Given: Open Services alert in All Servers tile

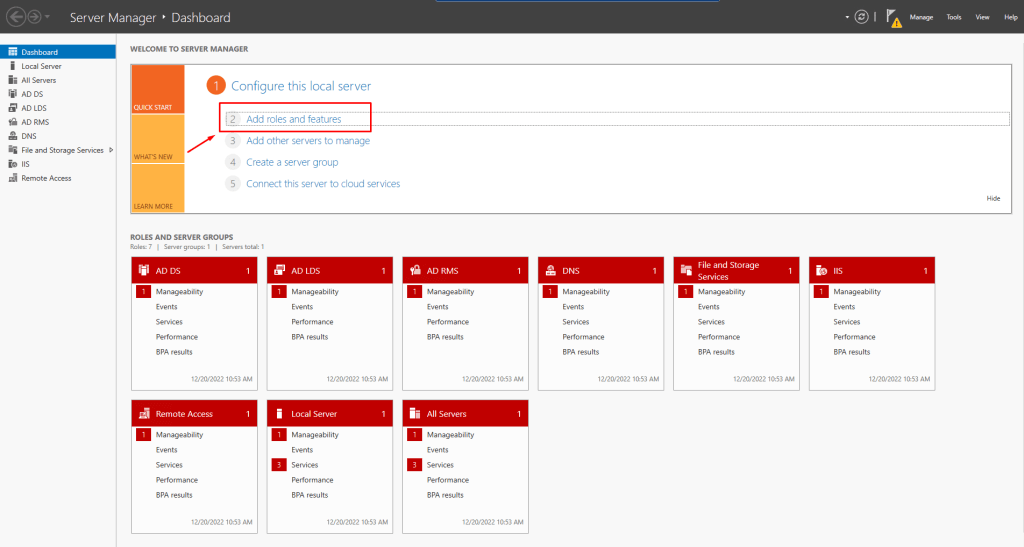Looking at the screenshot, I should coord(440,465).
